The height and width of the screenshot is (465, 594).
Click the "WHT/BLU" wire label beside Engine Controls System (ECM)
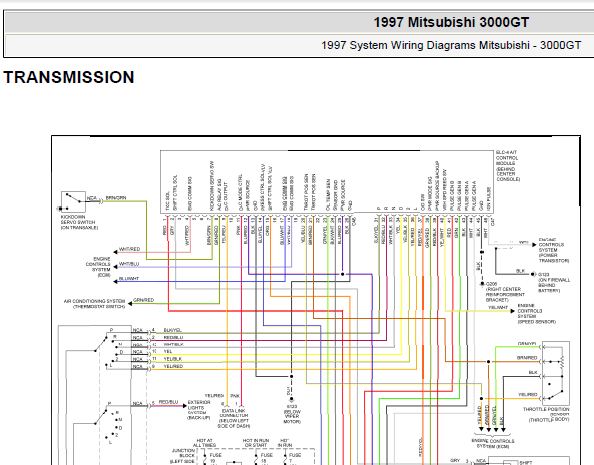[129, 264]
